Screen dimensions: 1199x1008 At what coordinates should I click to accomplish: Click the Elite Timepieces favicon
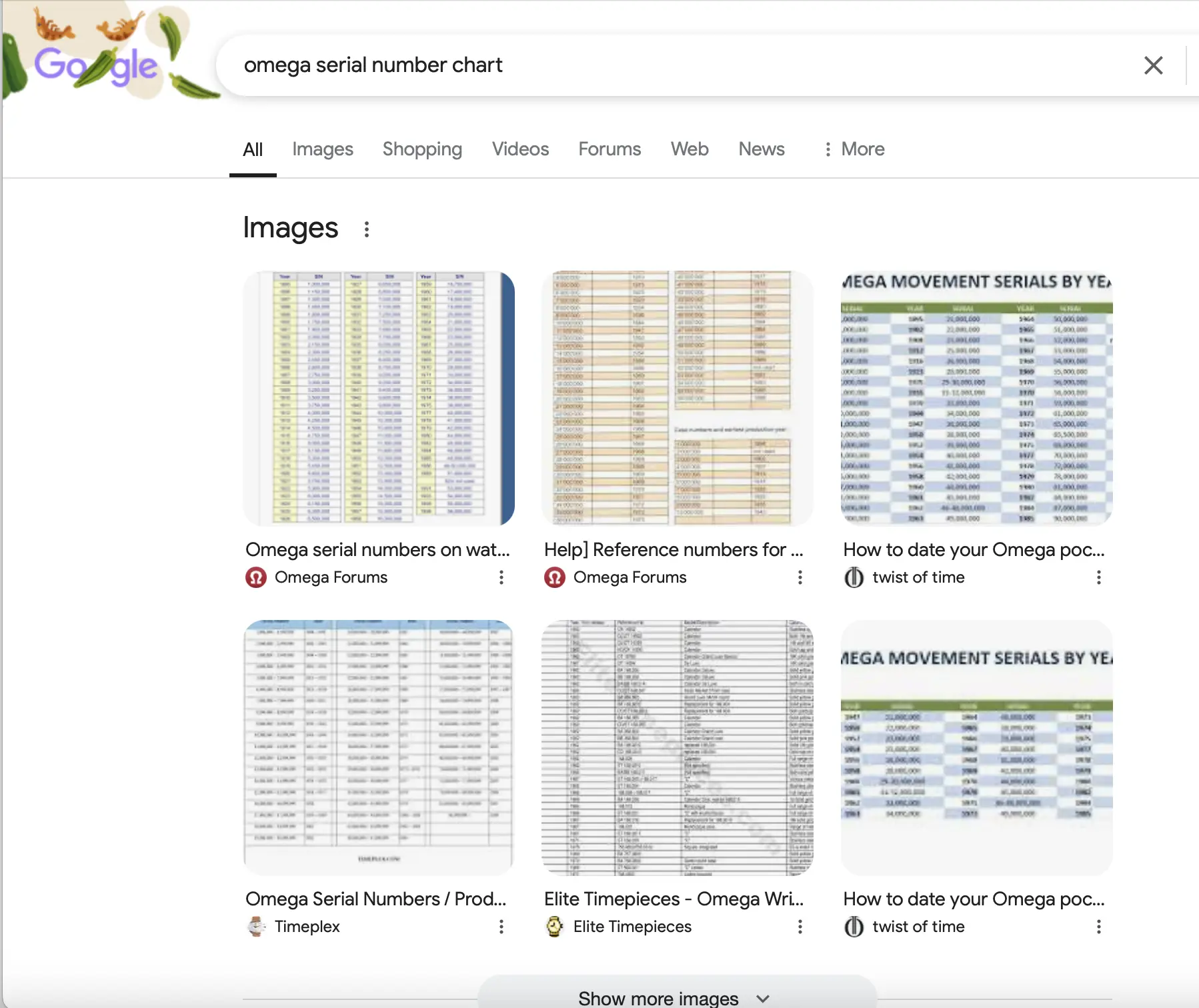(x=554, y=927)
